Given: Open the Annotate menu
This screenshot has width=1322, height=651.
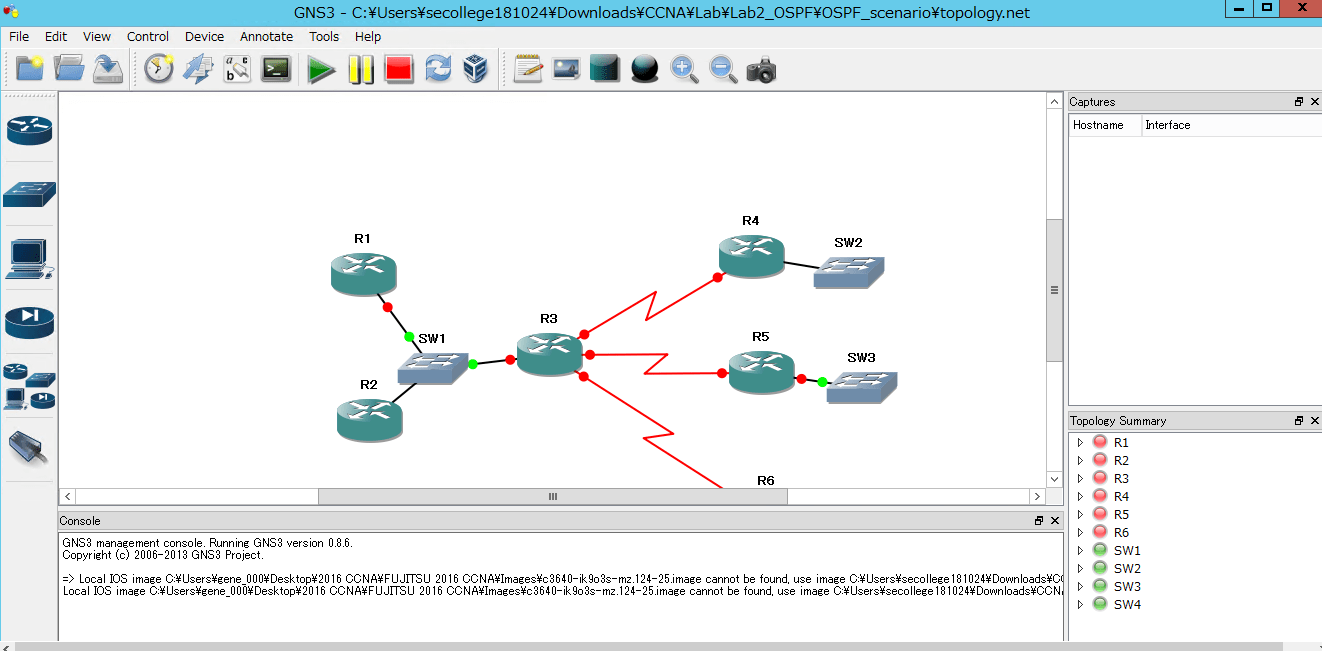Looking at the screenshot, I should tap(267, 36).
